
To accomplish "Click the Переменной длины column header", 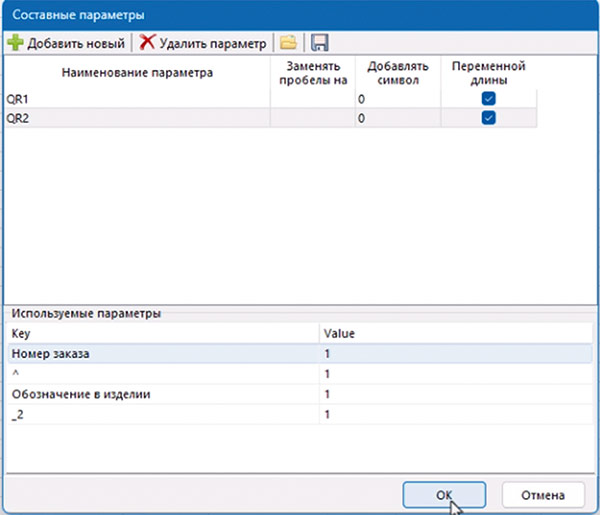I will [488, 73].
